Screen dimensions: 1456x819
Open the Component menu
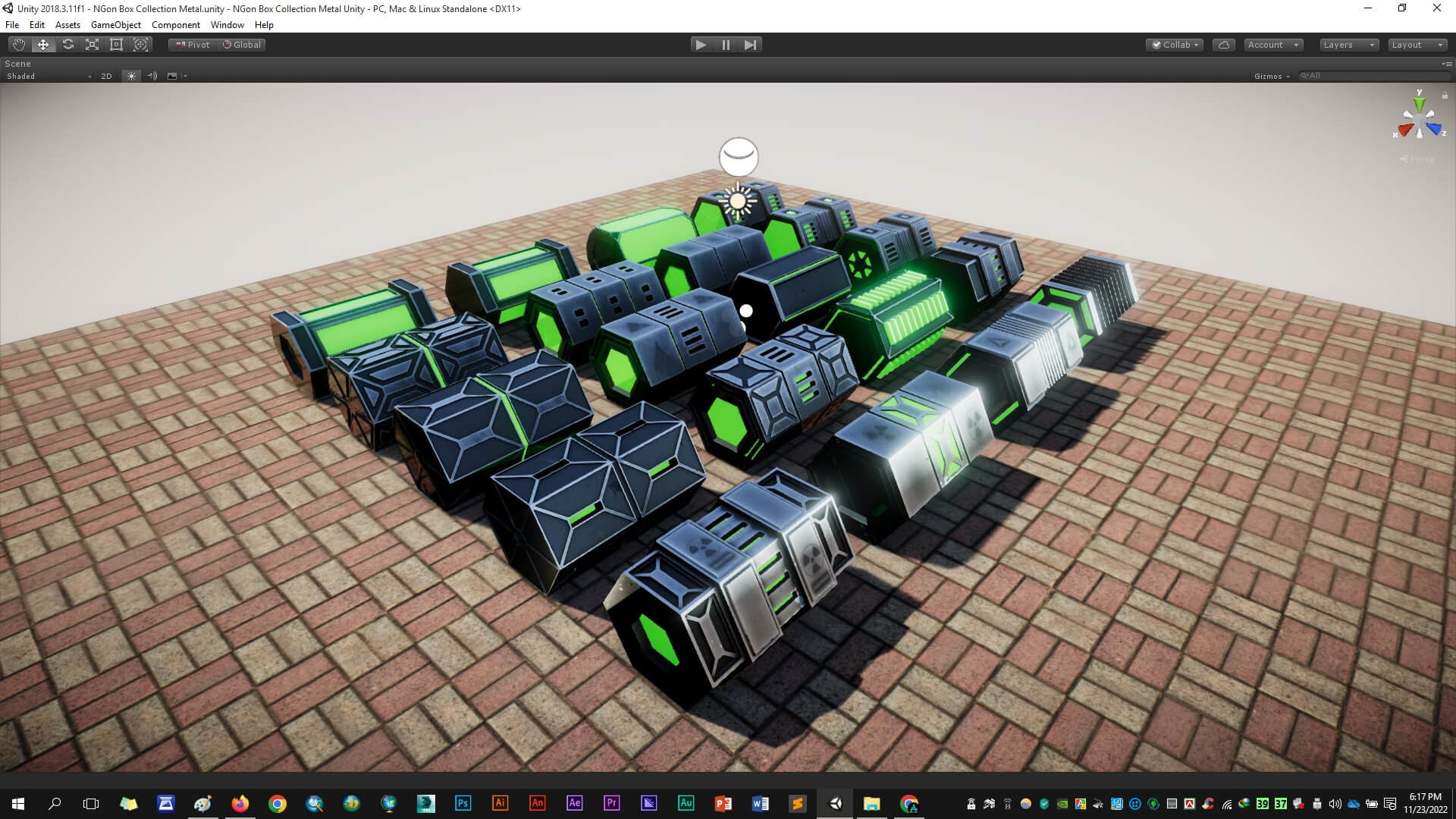[175, 25]
